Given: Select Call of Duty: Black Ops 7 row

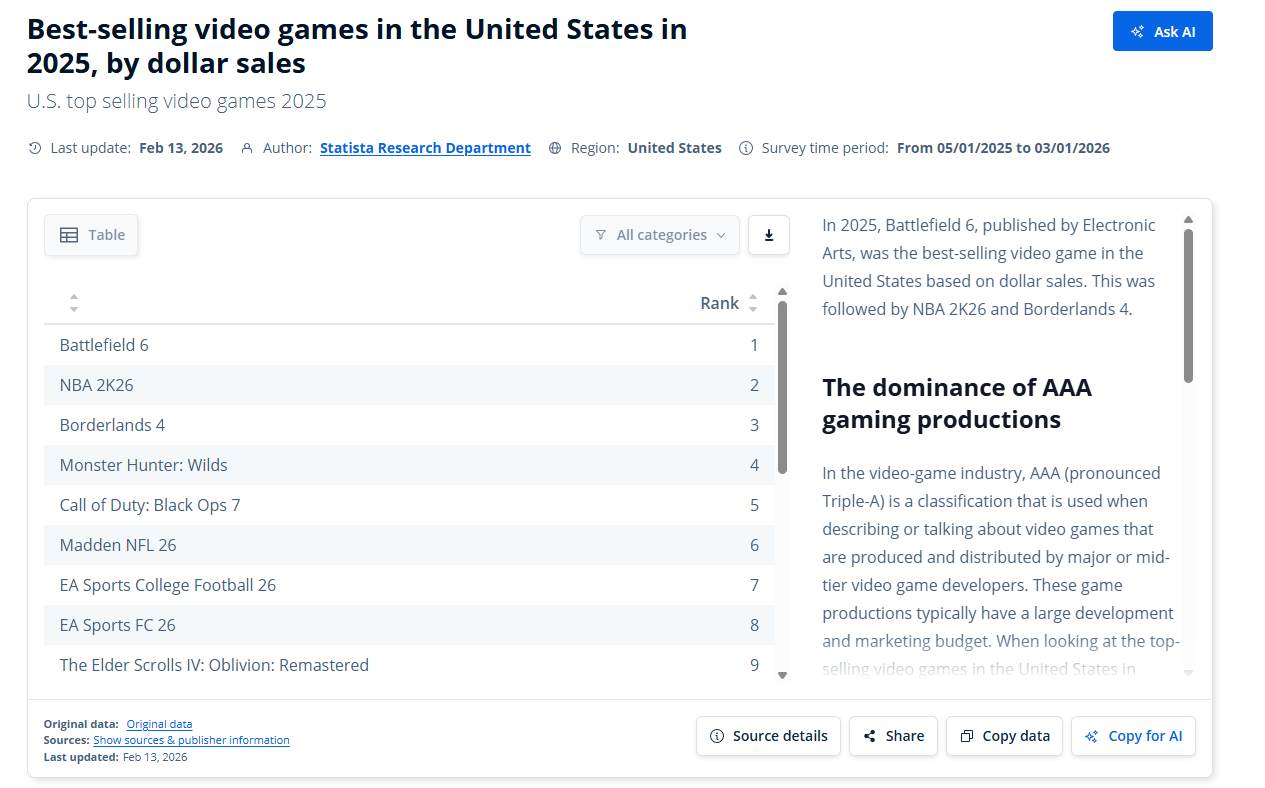Looking at the screenshot, I should pyautogui.click(x=409, y=505).
